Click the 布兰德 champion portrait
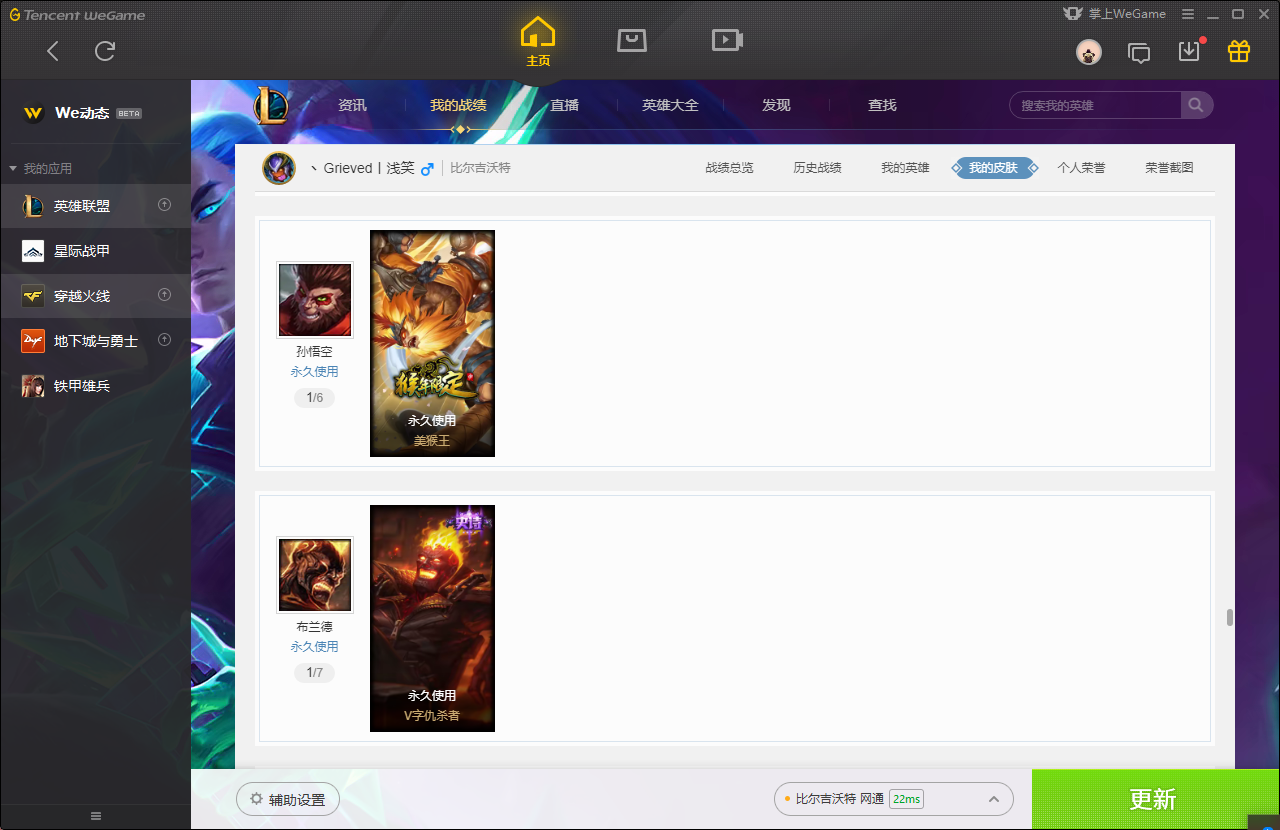Image resolution: width=1280 pixels, height=830 pixels. (x=315, y=575)
